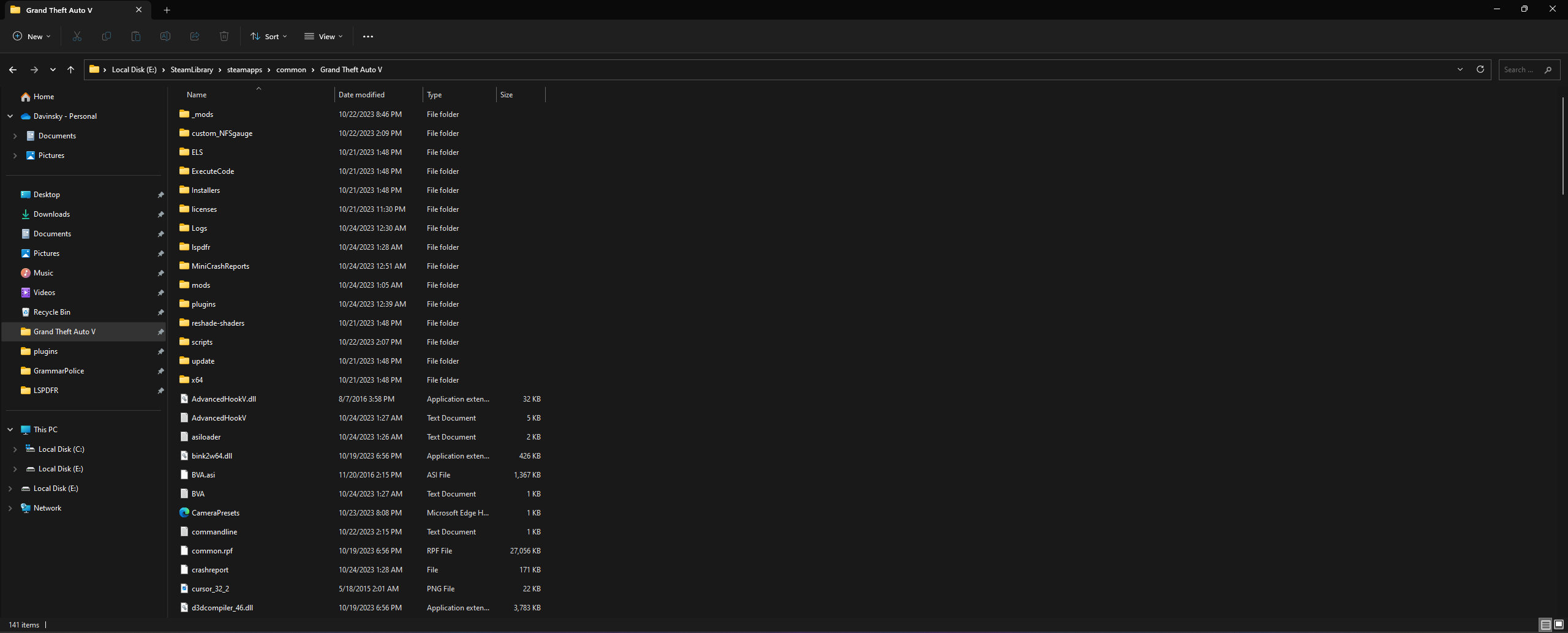Viewport: 1568px width, 633px height.
Task: Click common breadcrumb segment
Action: [291, 70]
